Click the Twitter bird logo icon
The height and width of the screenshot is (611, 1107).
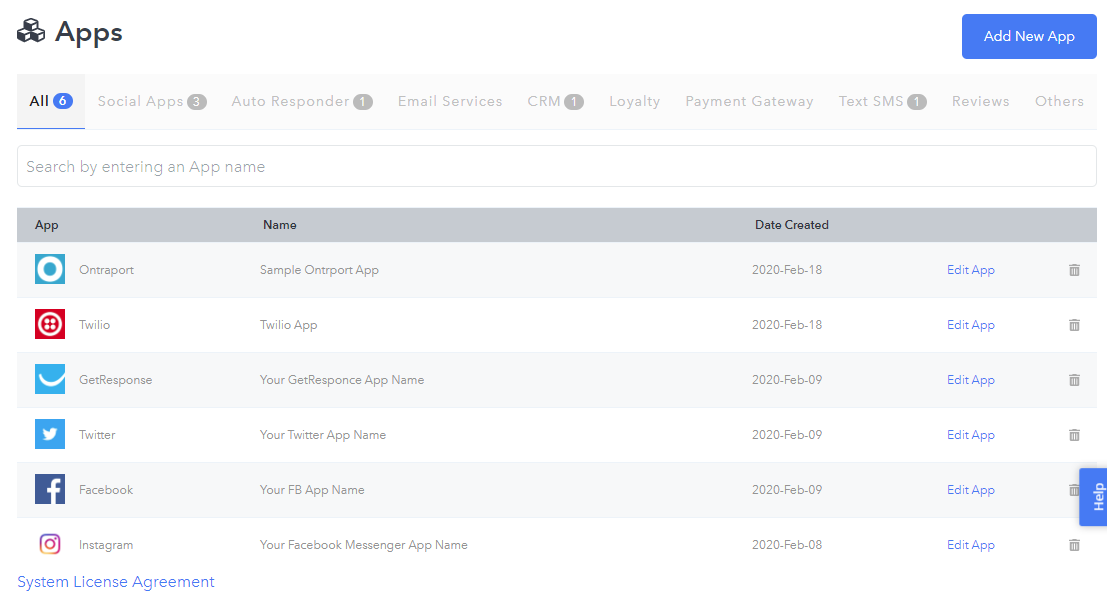pyautogui.click(x=50, y=434)
